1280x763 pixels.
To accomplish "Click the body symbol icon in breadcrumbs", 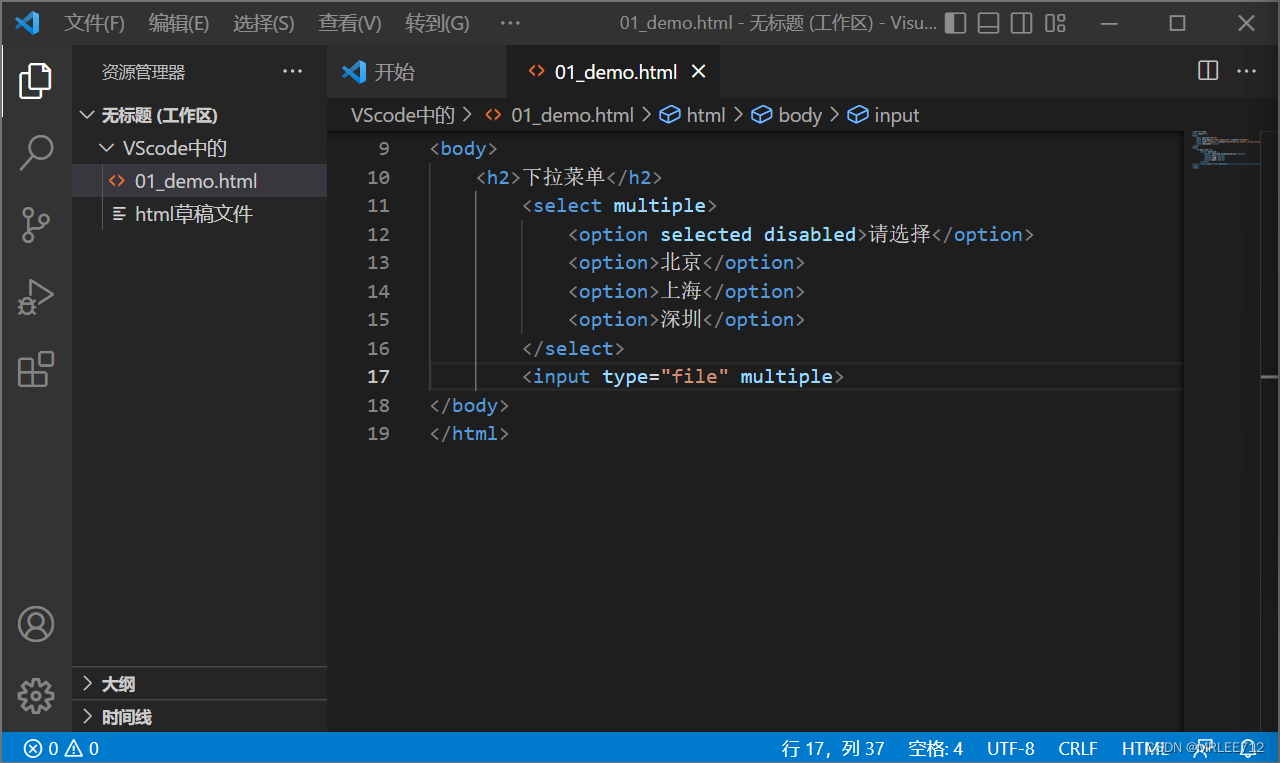I will 762,115.
